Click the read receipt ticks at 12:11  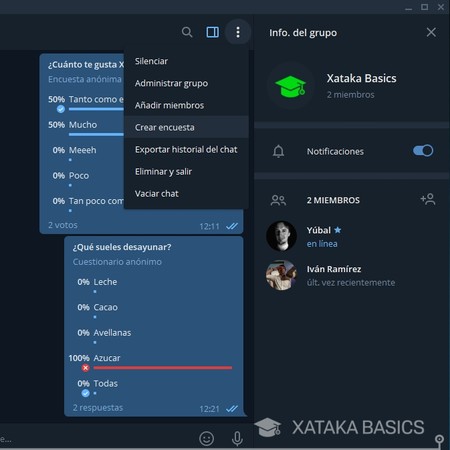click(232, 226)
